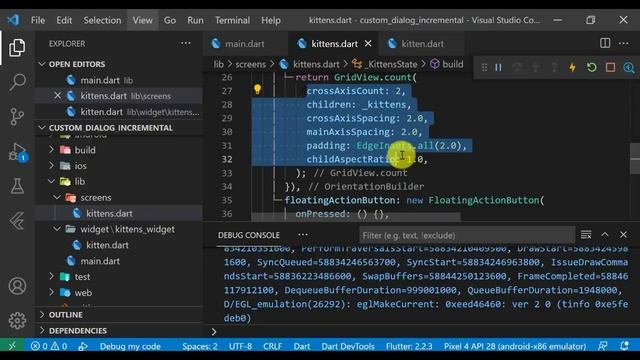Collapse the screens folder
The width and height of the screenshot is (640, 360).
click(96, 198)
